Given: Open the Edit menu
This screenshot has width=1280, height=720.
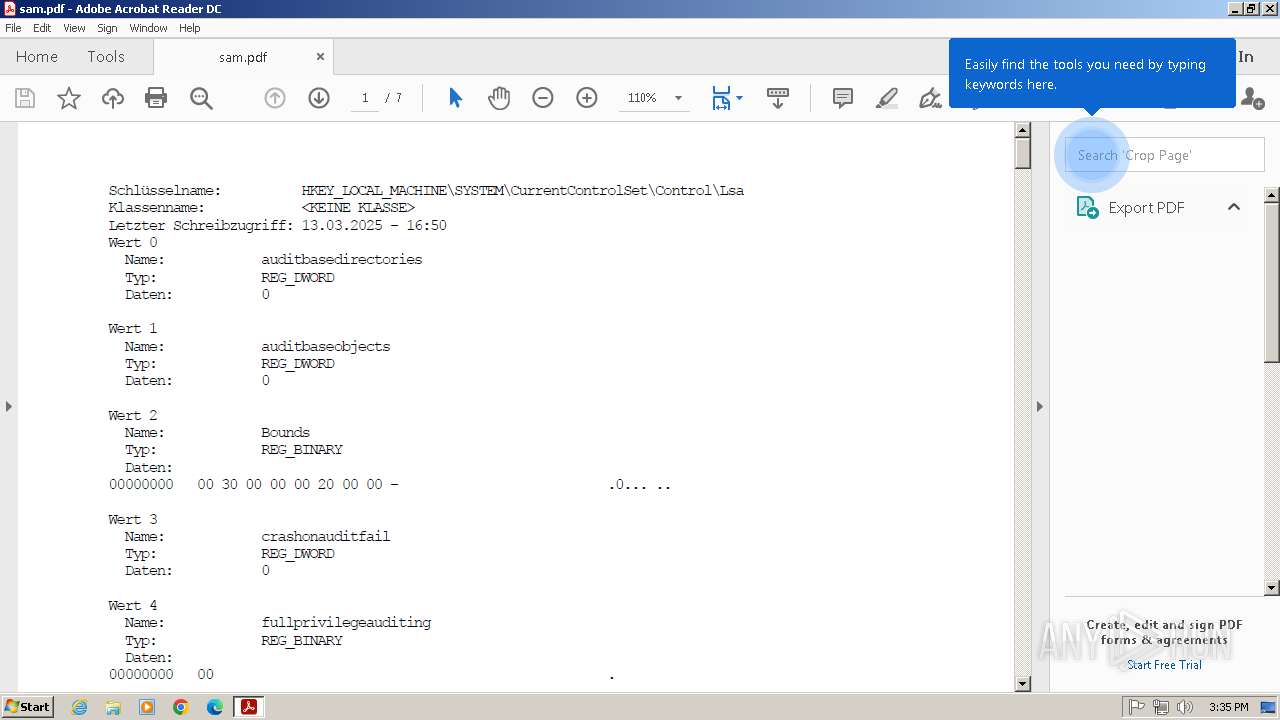Looking at the screenshot, I should [x=42, y=28].
